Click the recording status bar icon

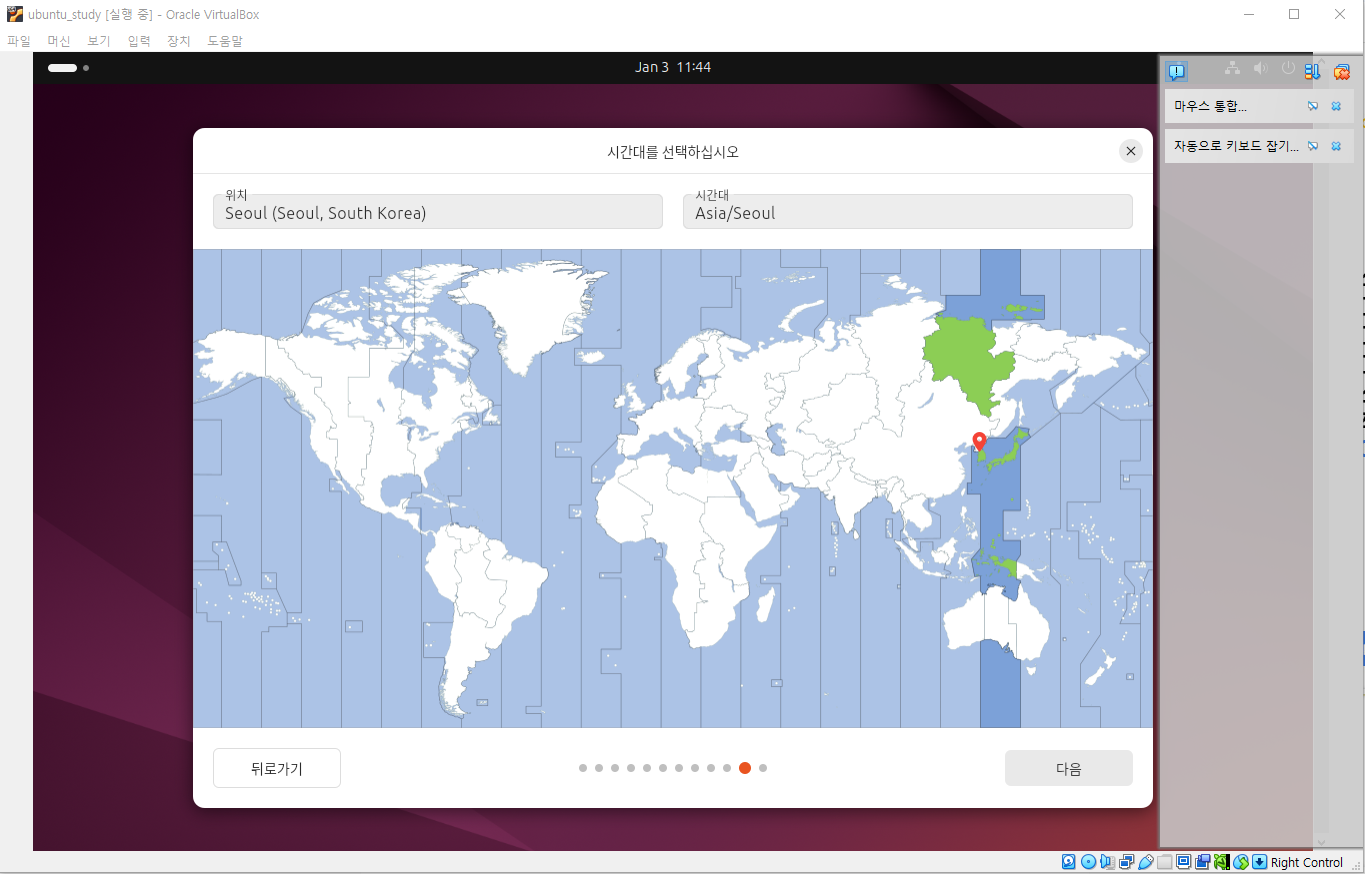(x=1202, y=862)
